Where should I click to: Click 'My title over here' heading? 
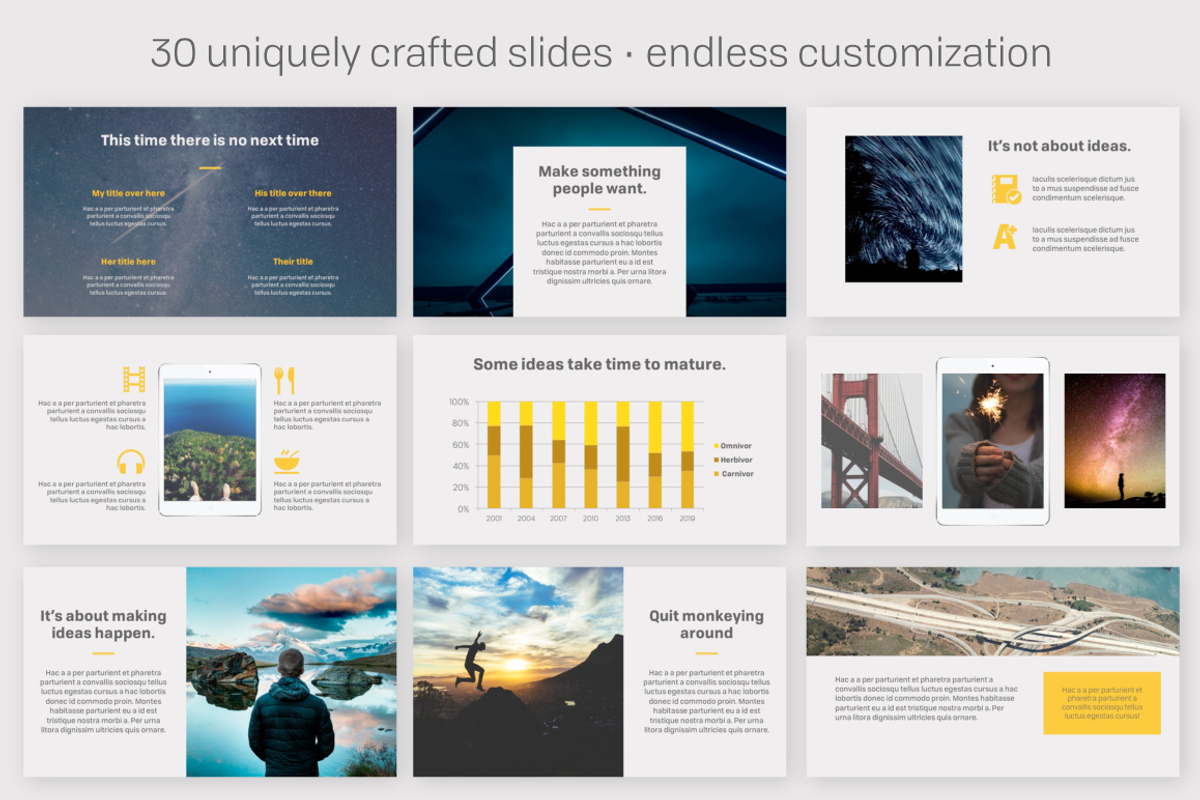click(128, 193)
